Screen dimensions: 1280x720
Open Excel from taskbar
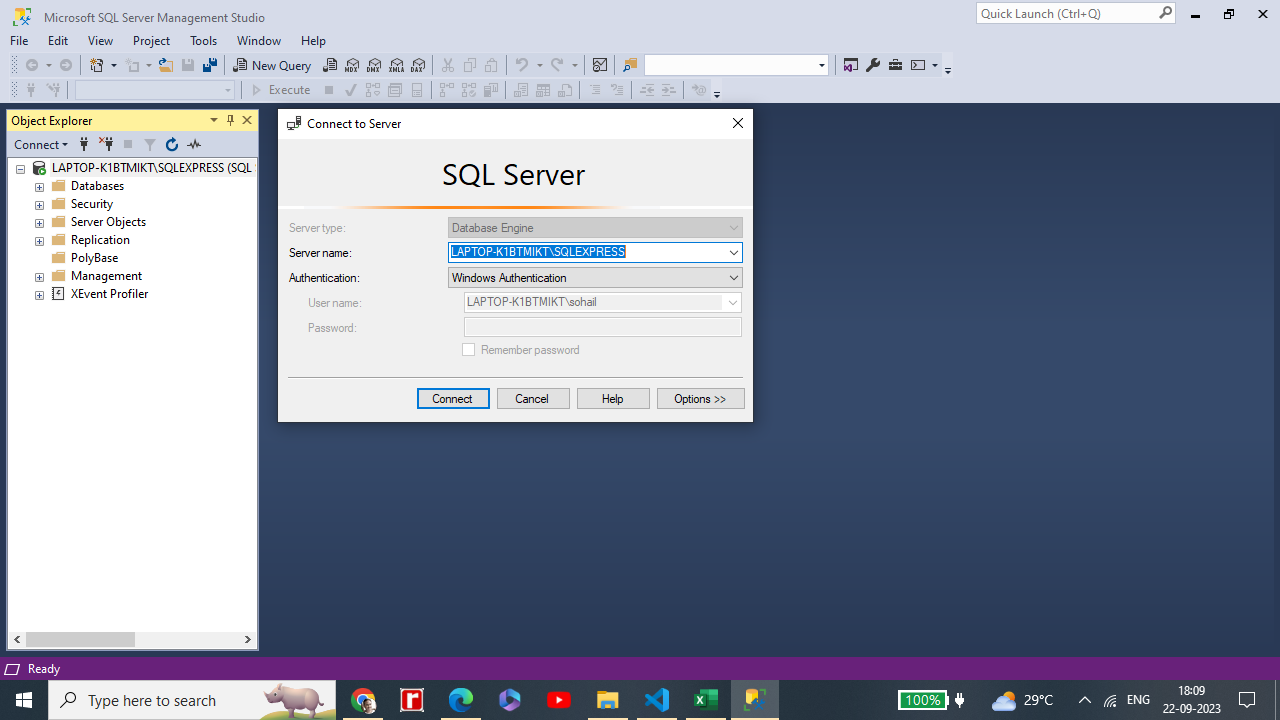click(706, 700)
